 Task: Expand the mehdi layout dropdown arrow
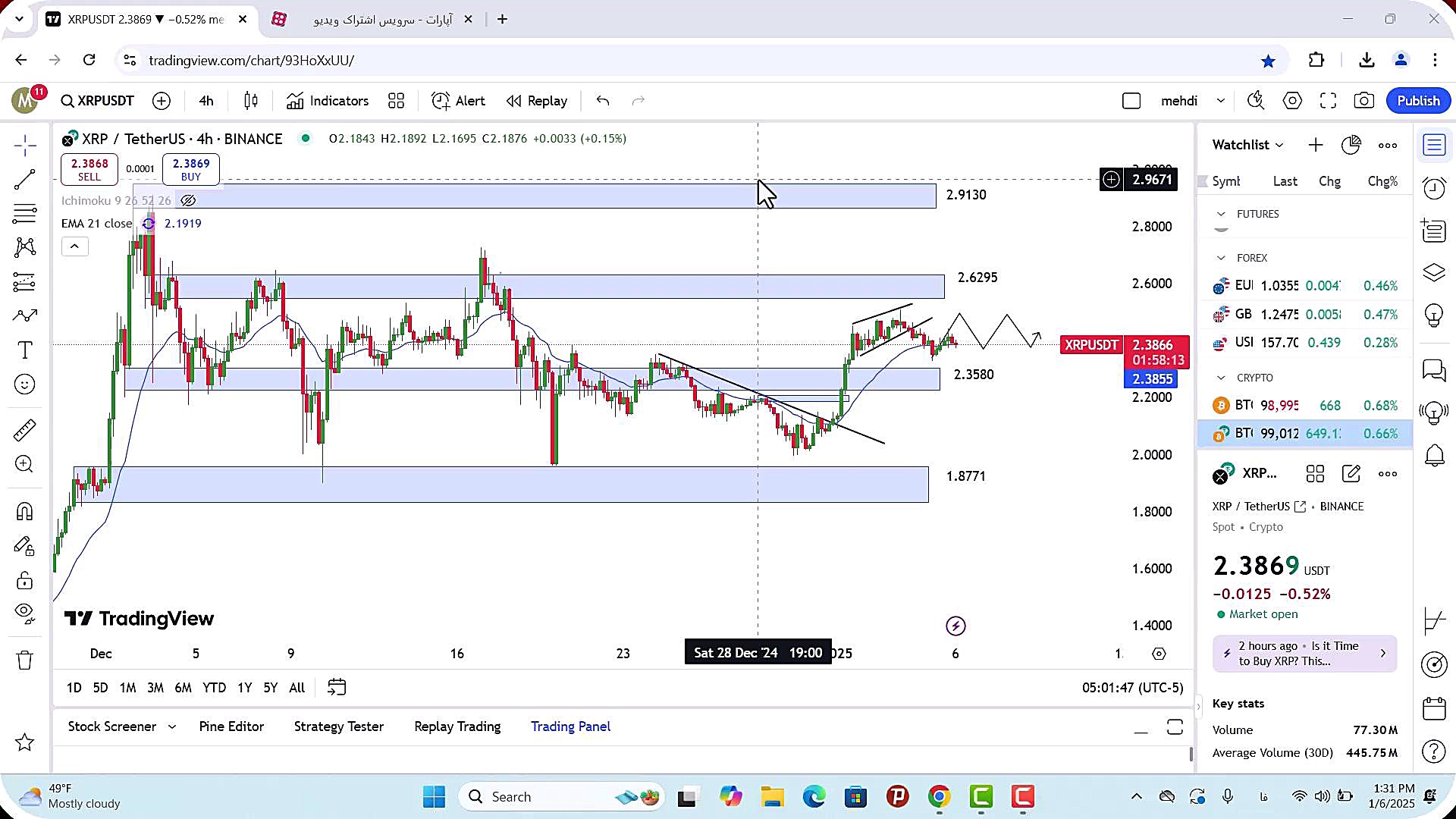pos(1220,101)
